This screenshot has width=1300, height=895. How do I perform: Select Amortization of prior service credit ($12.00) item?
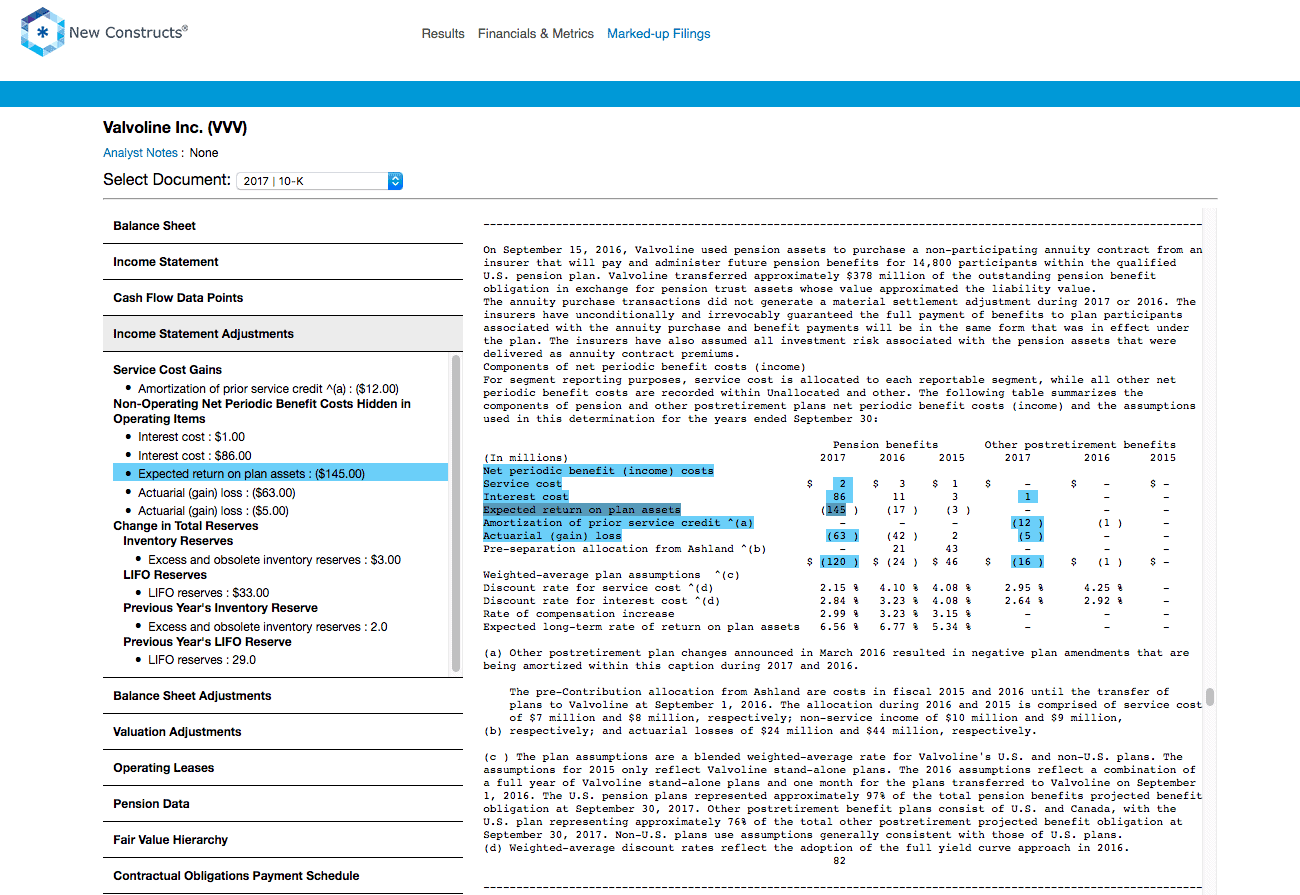point(268,389)
